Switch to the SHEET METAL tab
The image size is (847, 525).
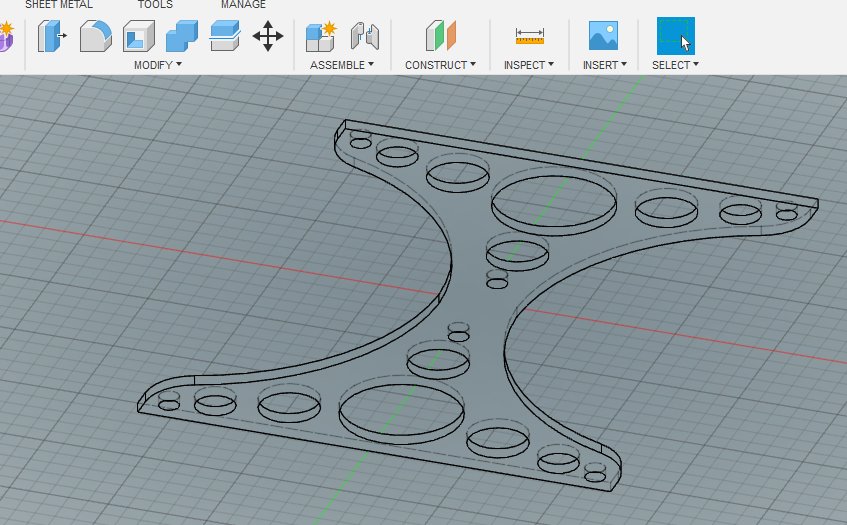tap(58, 4)
